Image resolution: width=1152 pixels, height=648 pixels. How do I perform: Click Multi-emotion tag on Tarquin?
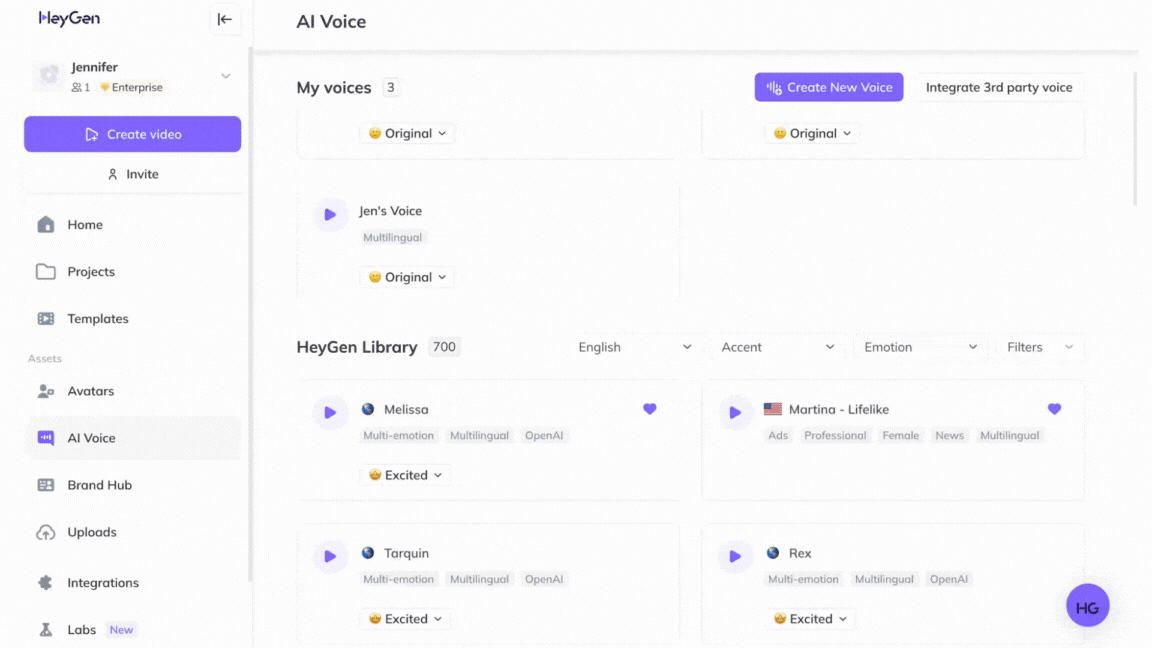click(x=398, y=580)
